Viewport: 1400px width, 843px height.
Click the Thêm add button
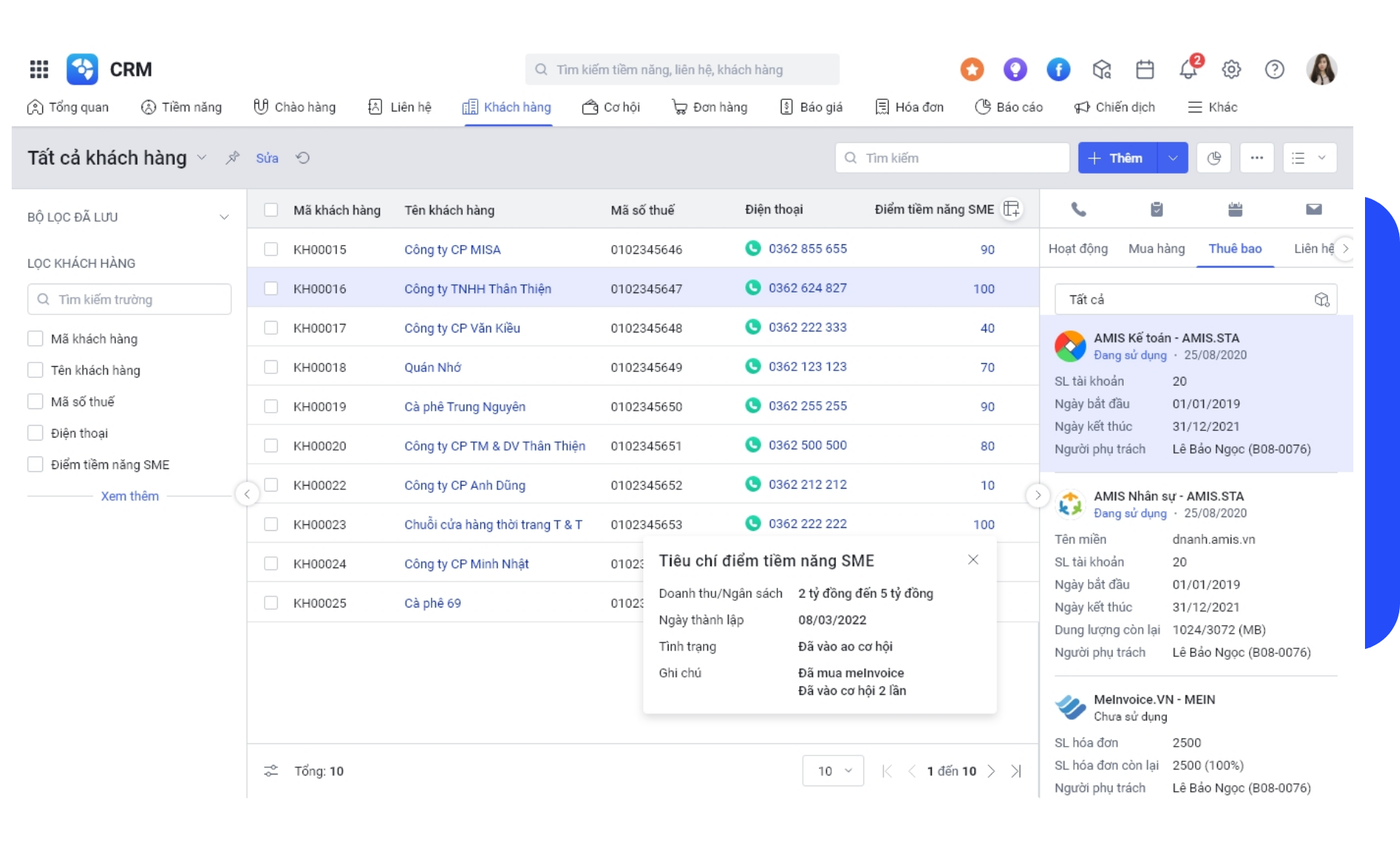tap(1117, 158)
